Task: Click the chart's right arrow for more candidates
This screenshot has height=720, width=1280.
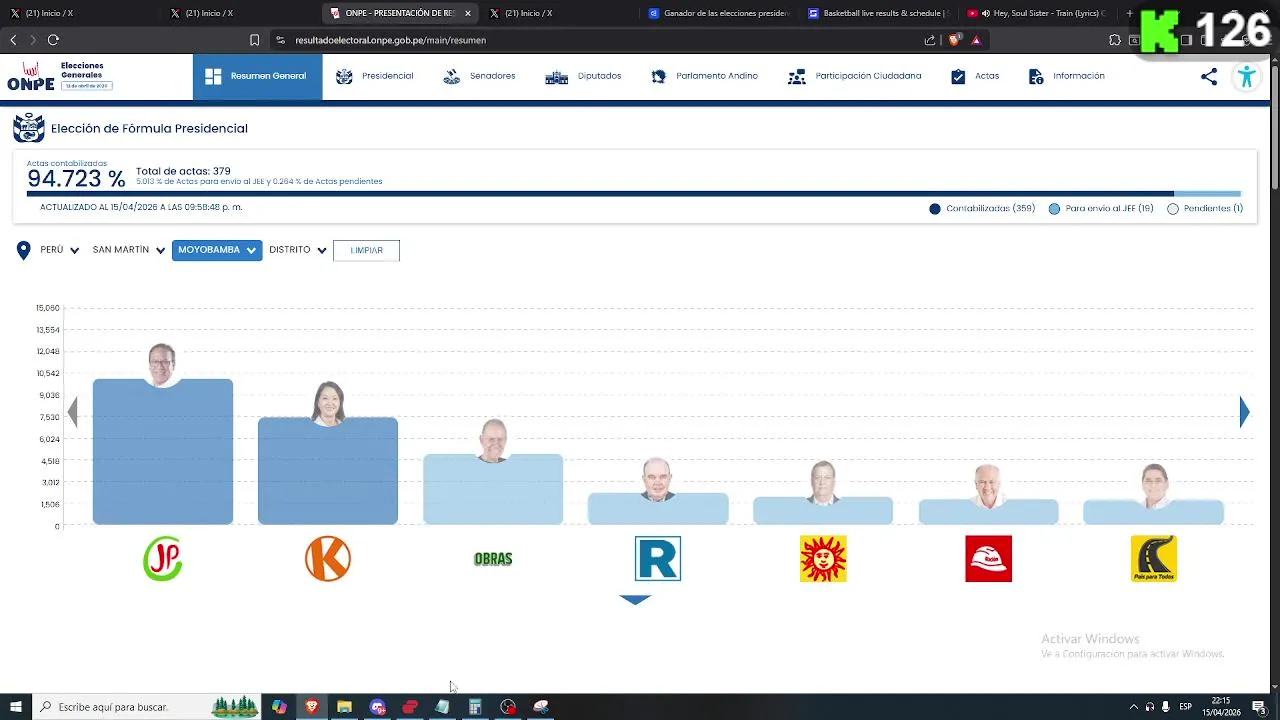Action: tap(1244, 412)
